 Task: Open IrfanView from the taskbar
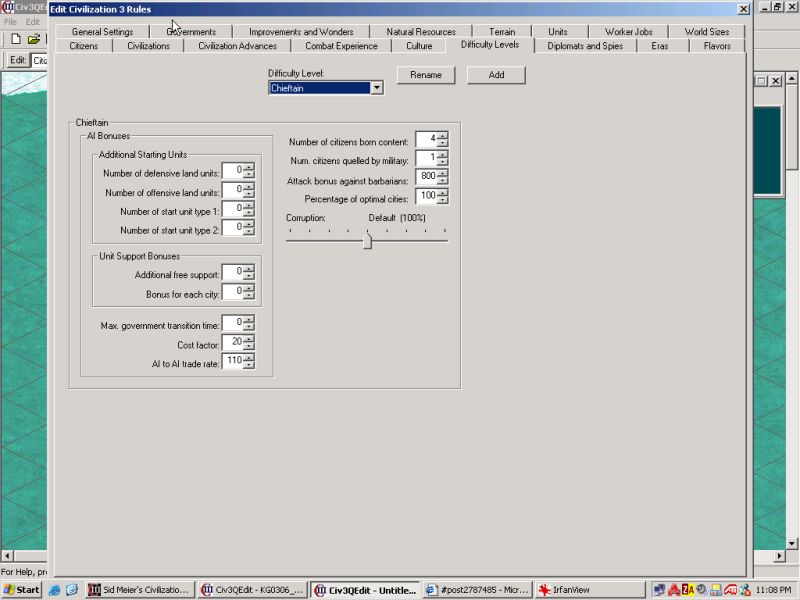click(x=573, y=590)
